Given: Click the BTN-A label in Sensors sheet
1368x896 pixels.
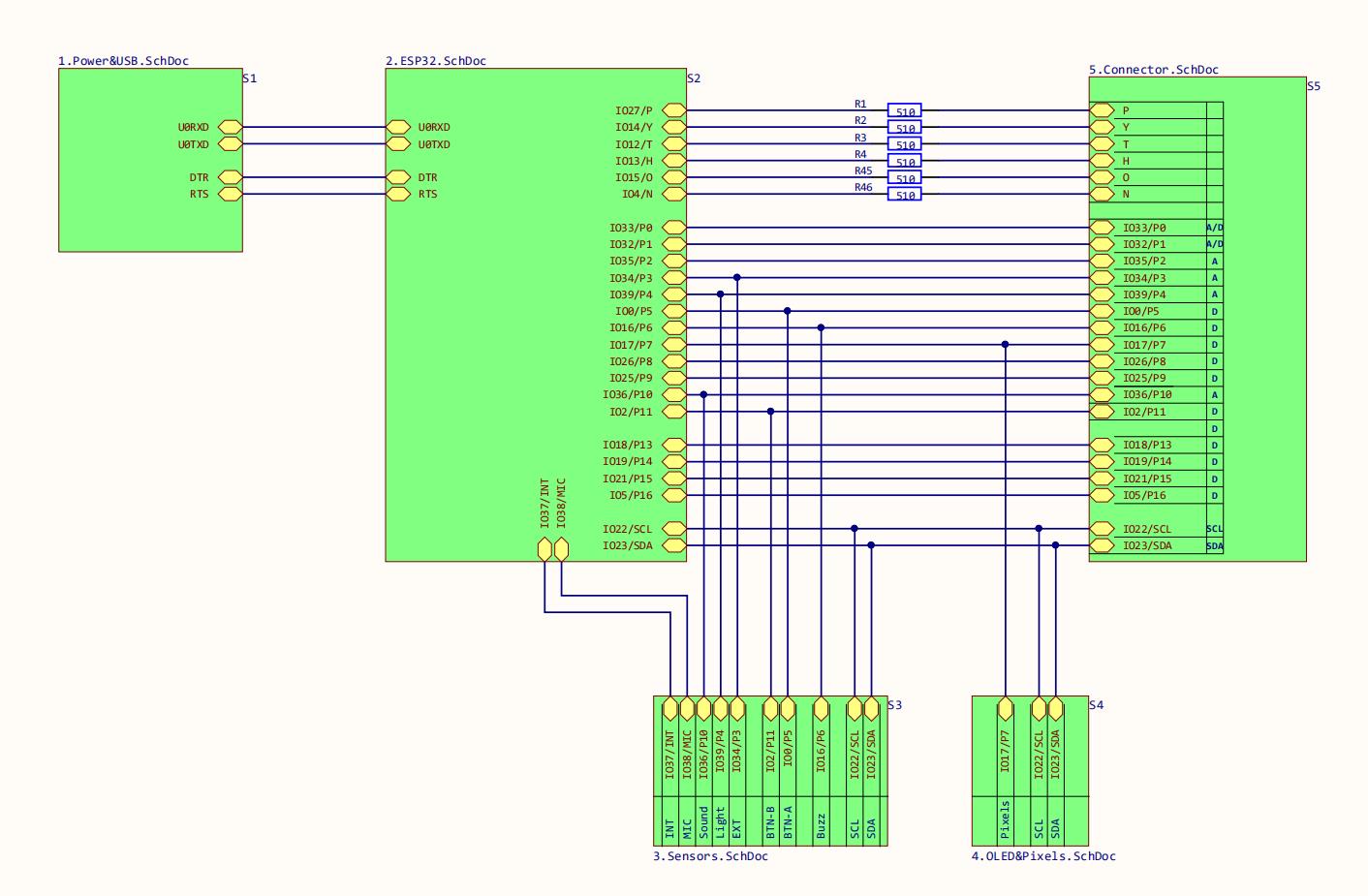Looking at the screenshot, I should (788, 822).
